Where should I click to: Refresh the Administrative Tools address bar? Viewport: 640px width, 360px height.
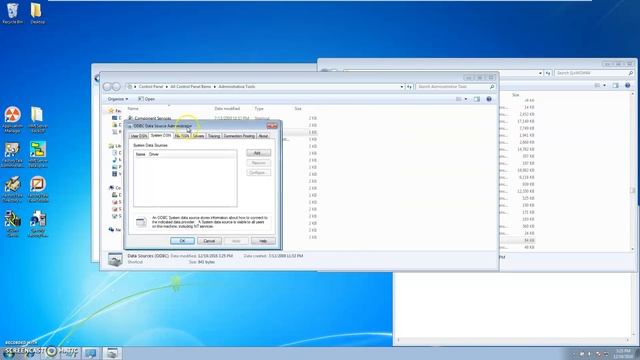(x=409, y=87)
